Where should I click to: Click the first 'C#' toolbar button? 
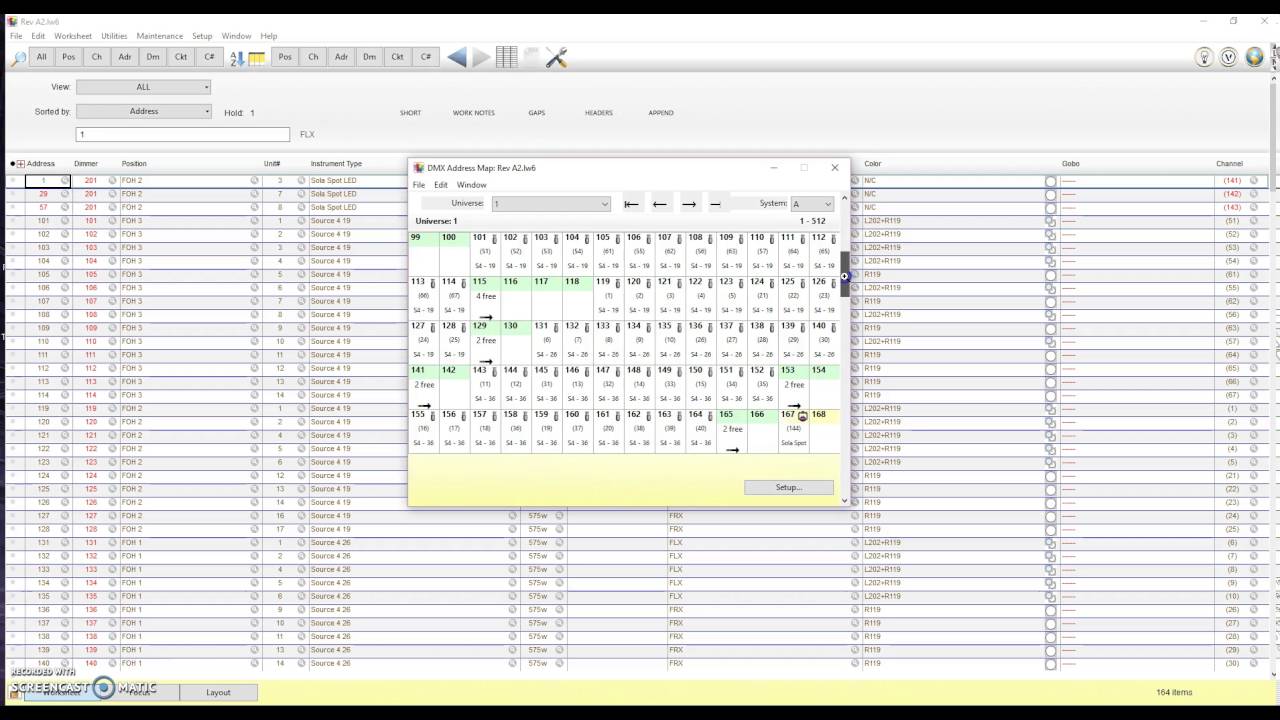tap(209, 57)
